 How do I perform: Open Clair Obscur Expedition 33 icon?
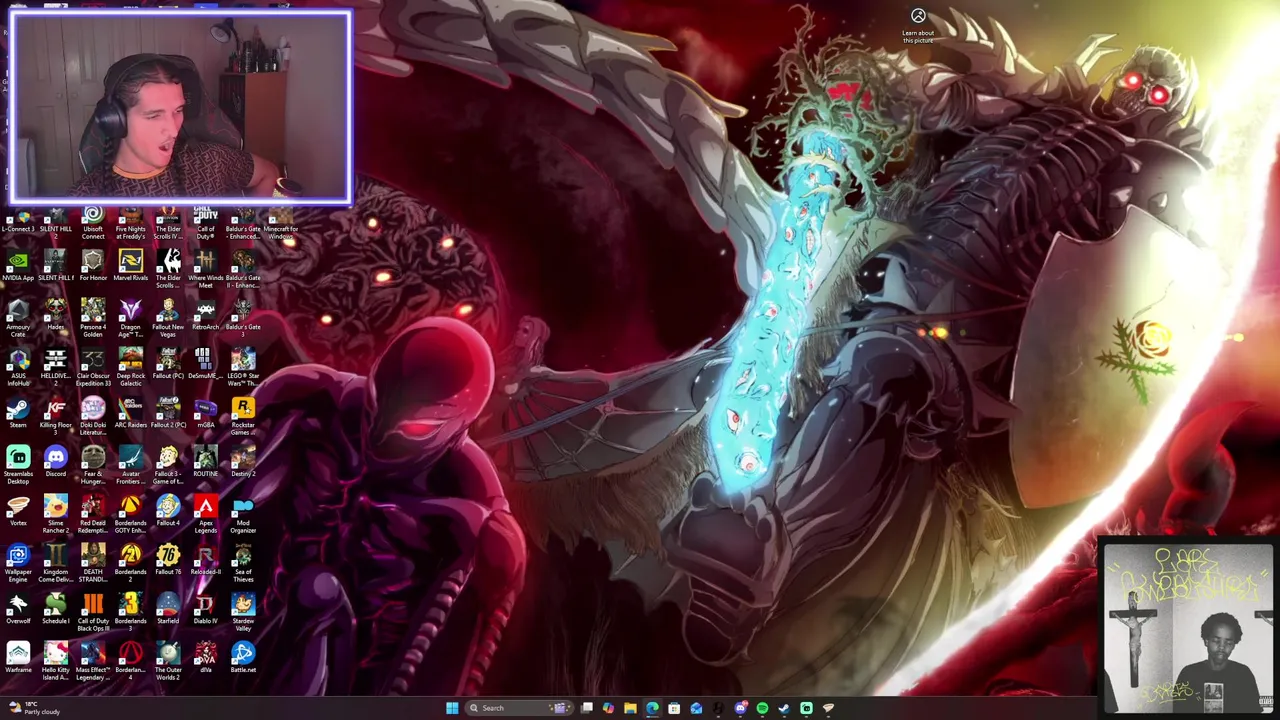coord(93,368)
